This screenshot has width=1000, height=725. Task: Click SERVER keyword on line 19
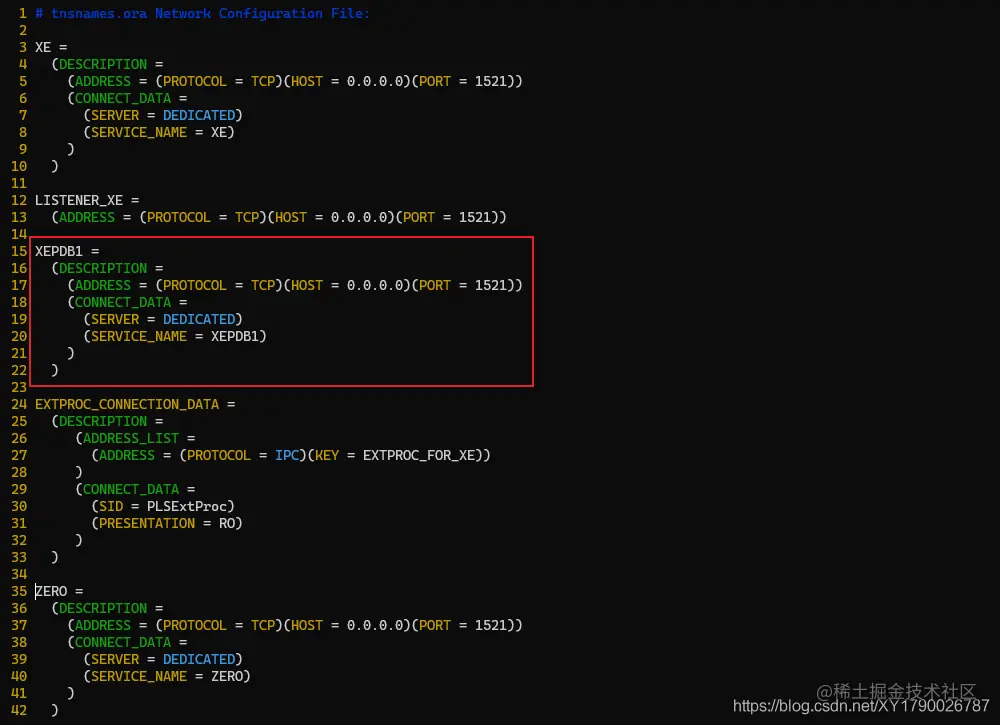point(115,319)
